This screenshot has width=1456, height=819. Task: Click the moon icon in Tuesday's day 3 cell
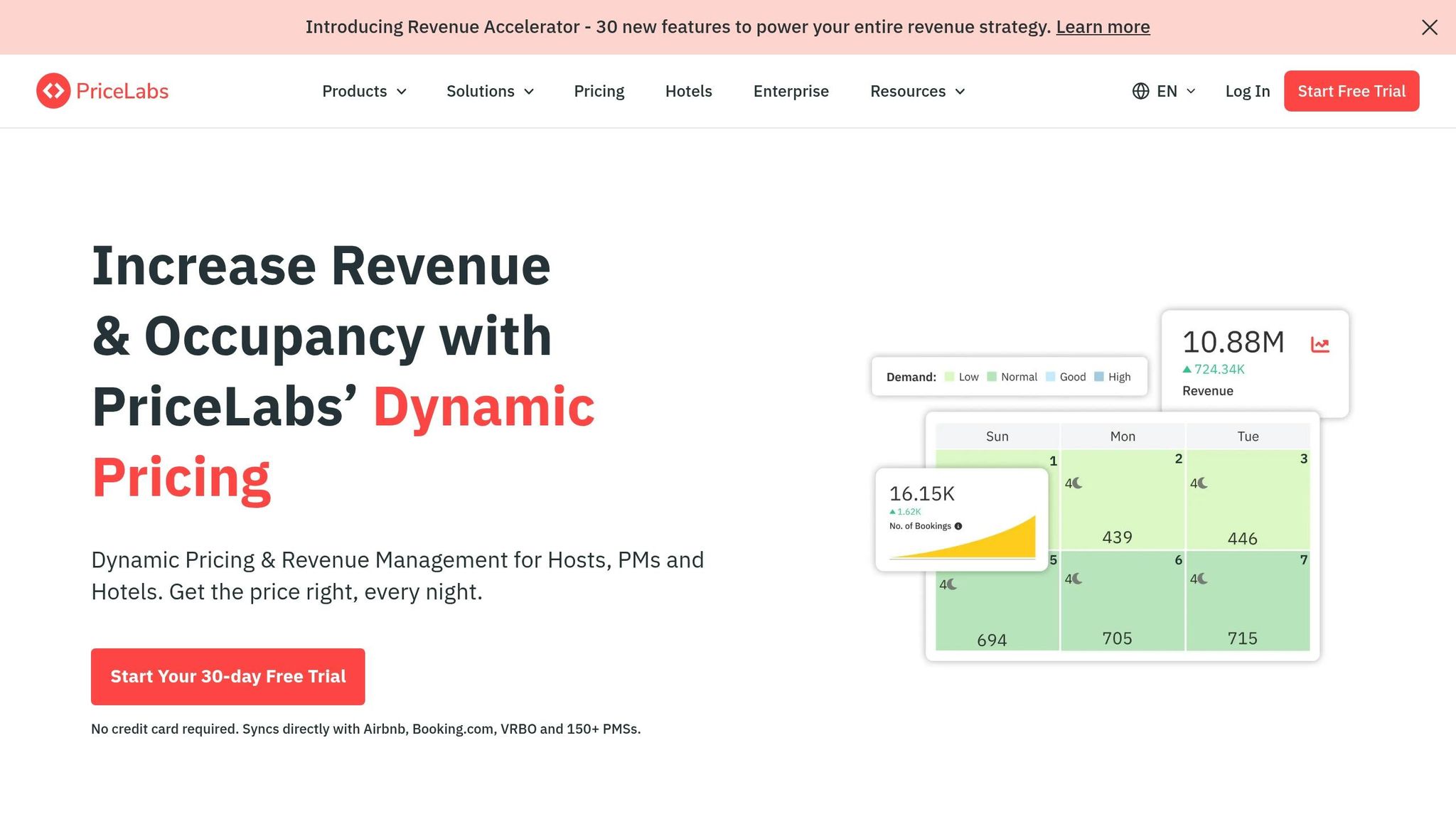click(1202, 483)
